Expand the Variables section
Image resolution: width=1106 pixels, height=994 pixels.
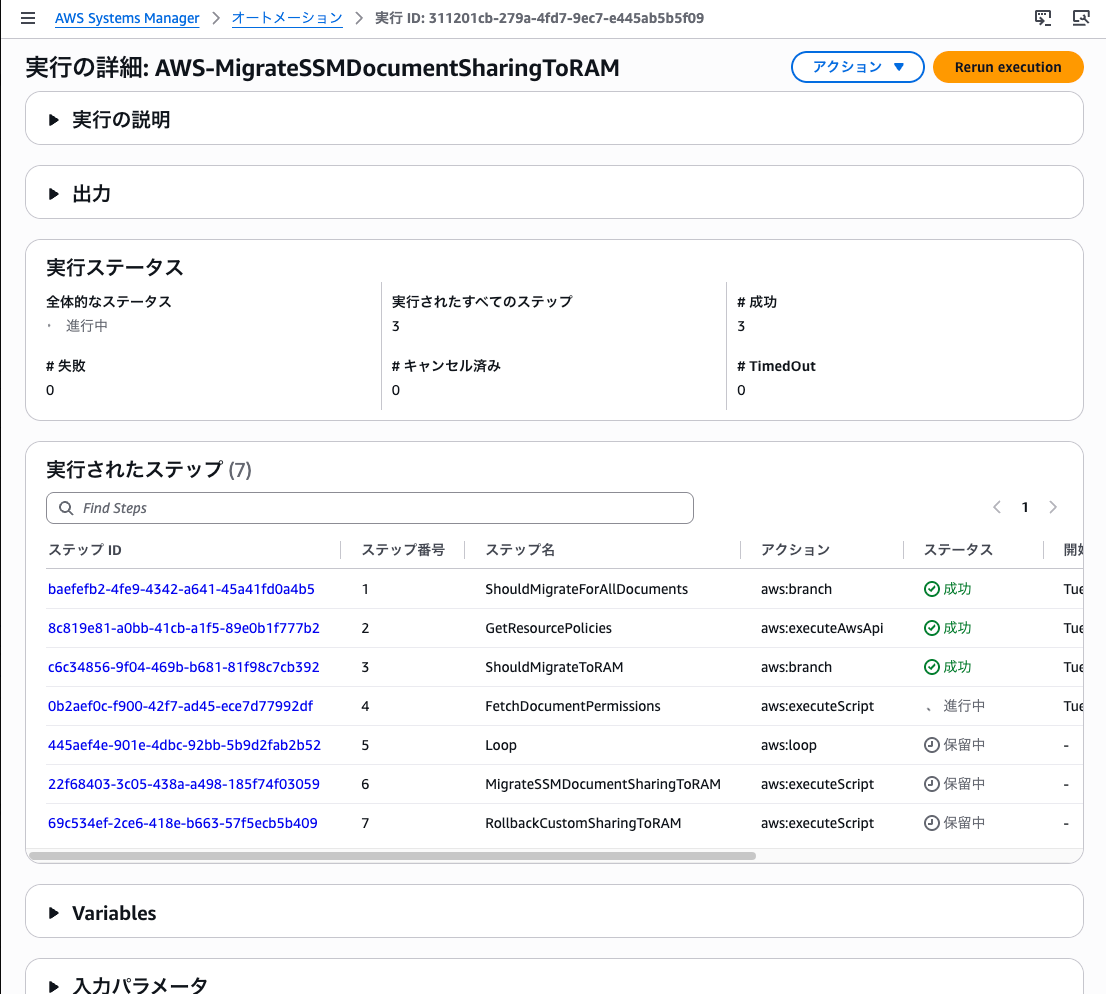(x=54, y=913)
